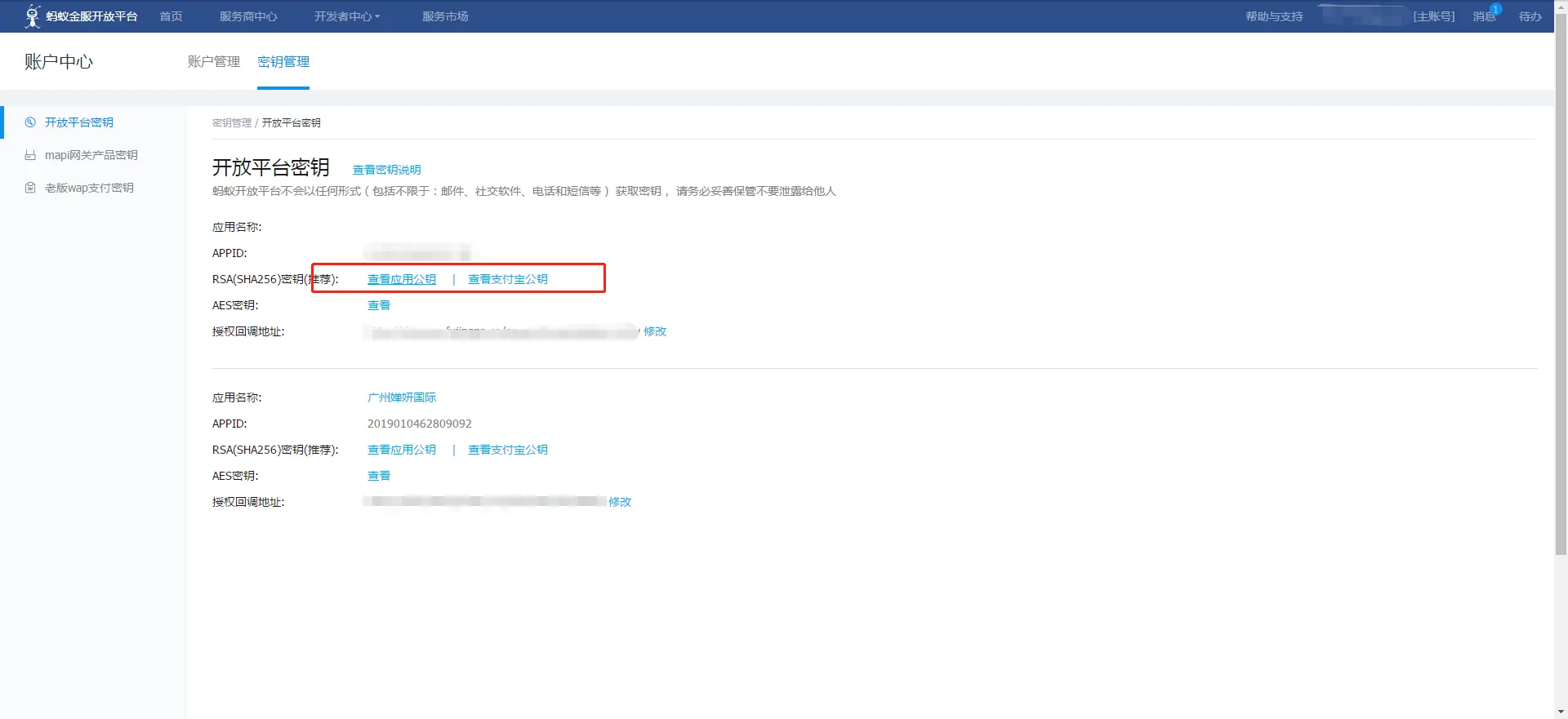Click the 账户中心 heading
This screenshot has height=719, width=1568.
click(59, 62)
